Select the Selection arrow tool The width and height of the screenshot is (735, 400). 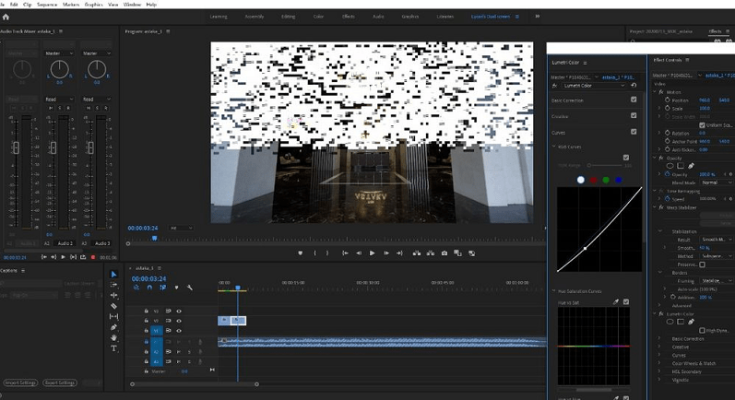point(113,274)
